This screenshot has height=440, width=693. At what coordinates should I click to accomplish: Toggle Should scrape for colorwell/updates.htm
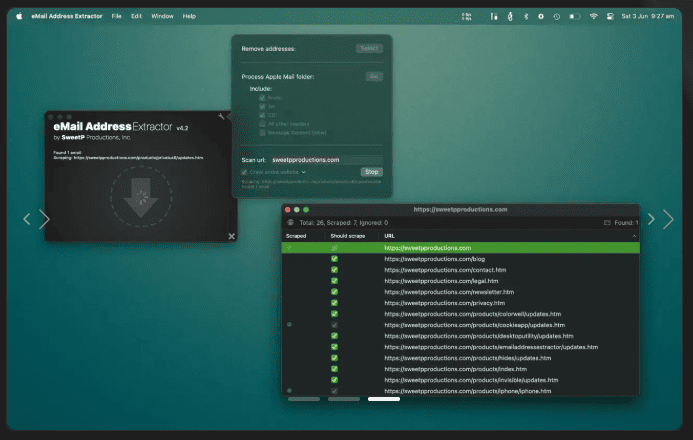(x=335, y=314)
